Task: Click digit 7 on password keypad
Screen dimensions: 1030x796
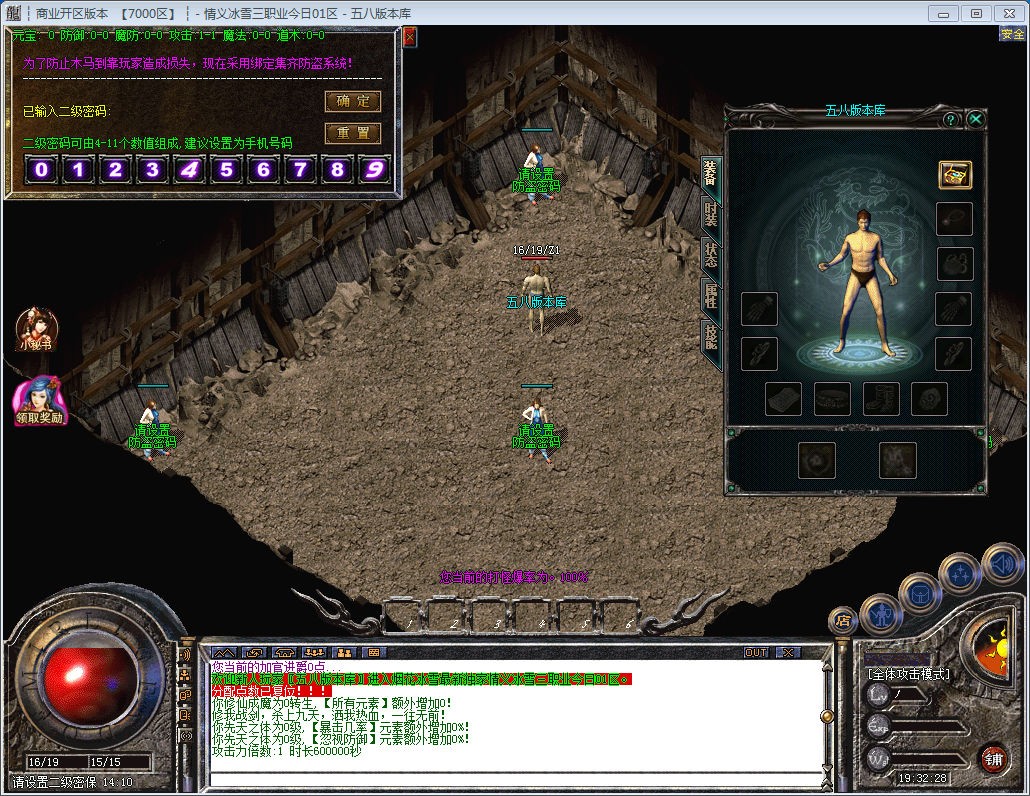Action: pos(300,169)
